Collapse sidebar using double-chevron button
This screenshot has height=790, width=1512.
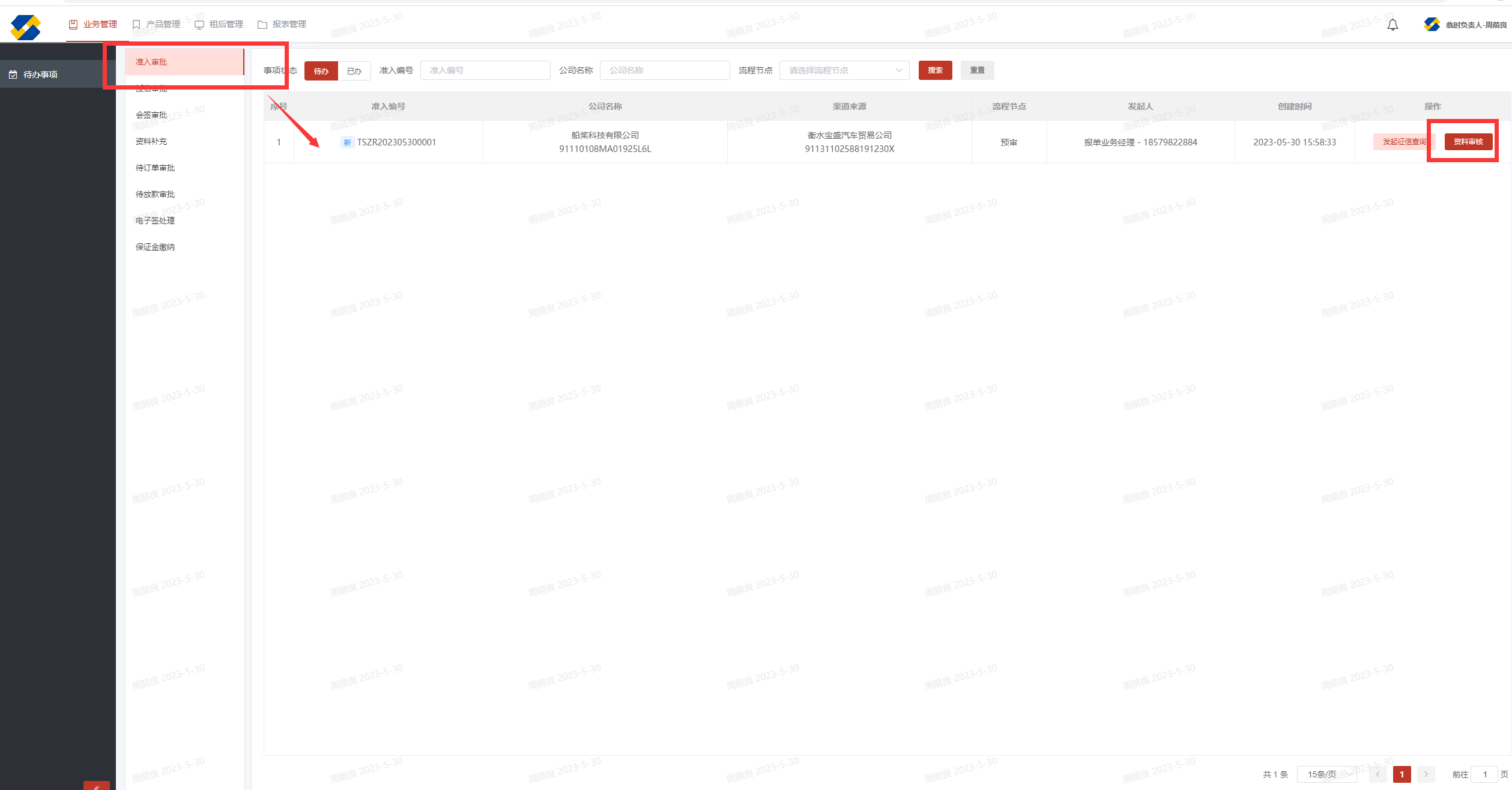pyautogui.click(x=97, y=786)
